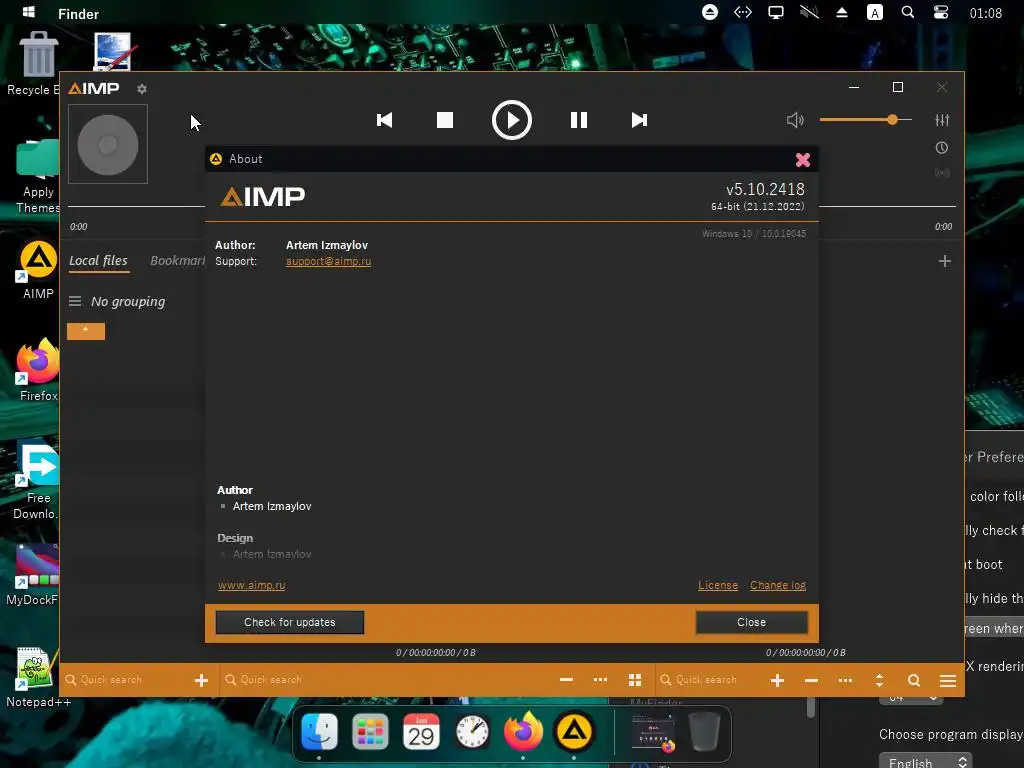Click the AIMP volume slider handle
1024x768 pixels.
[x=892, y=120]
